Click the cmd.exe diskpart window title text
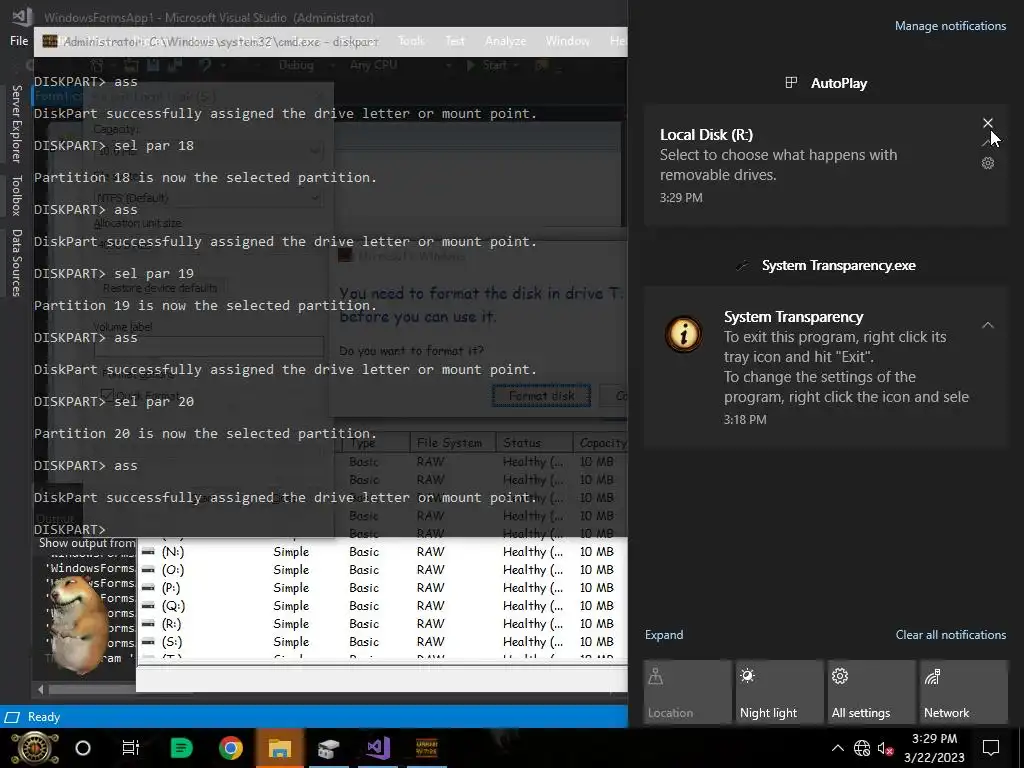Screen dimensions: 1024x768 (x=221, y=42)
